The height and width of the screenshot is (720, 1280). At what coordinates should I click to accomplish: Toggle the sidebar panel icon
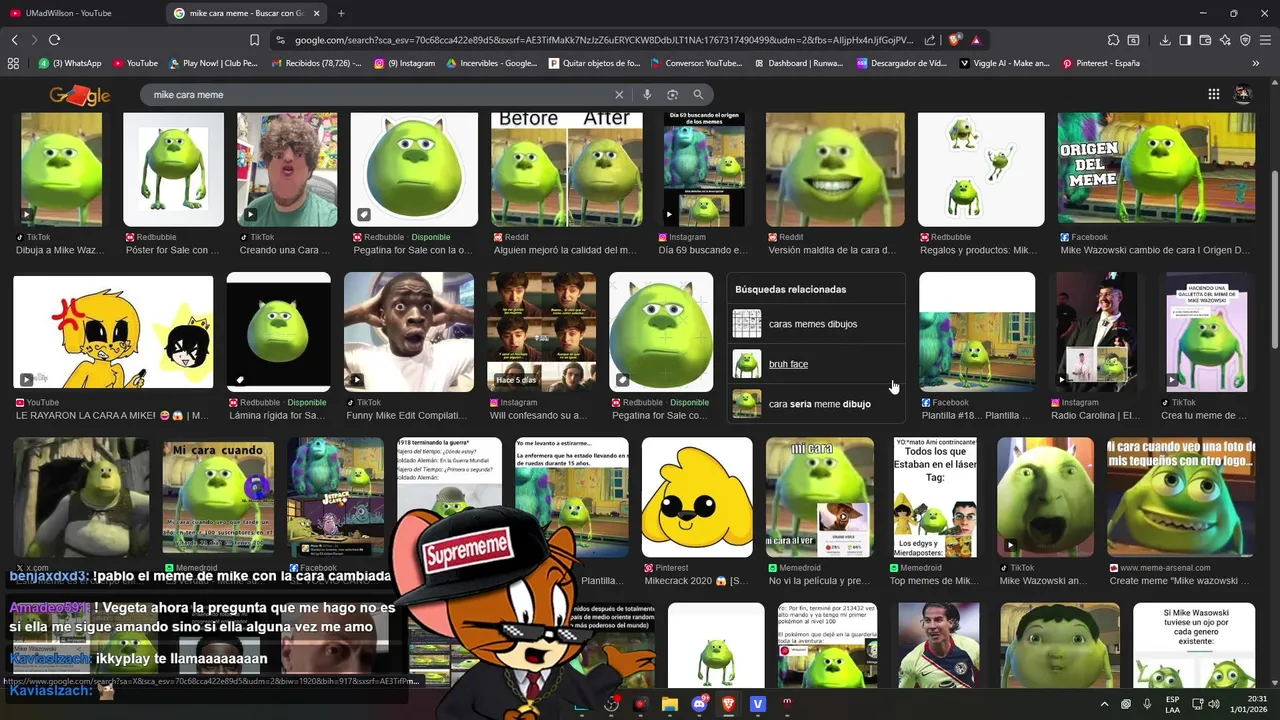[1185, 40]
